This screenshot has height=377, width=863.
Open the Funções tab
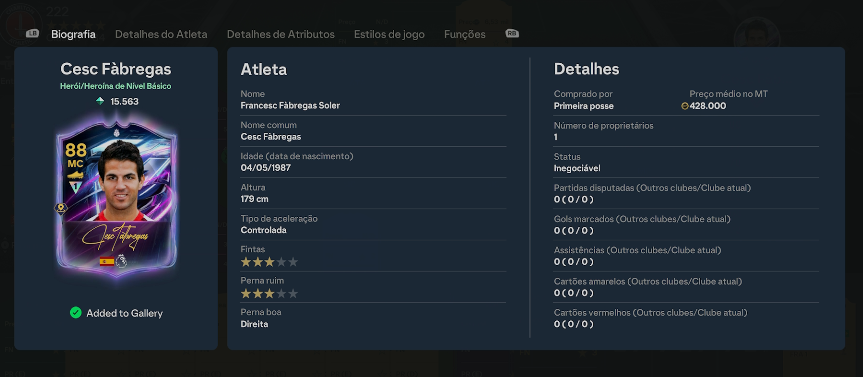click(465, 34)
